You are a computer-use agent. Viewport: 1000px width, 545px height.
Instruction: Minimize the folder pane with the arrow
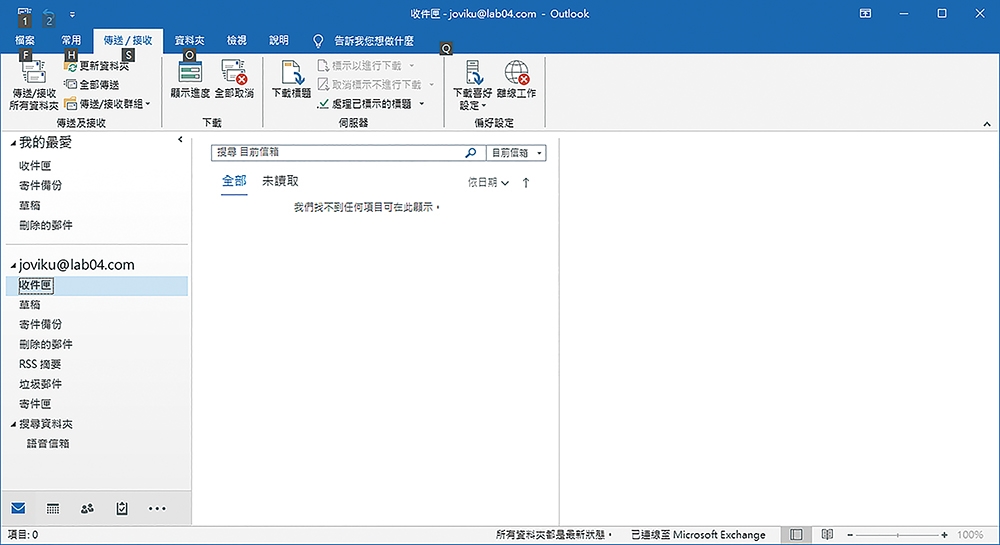[180, 140]
